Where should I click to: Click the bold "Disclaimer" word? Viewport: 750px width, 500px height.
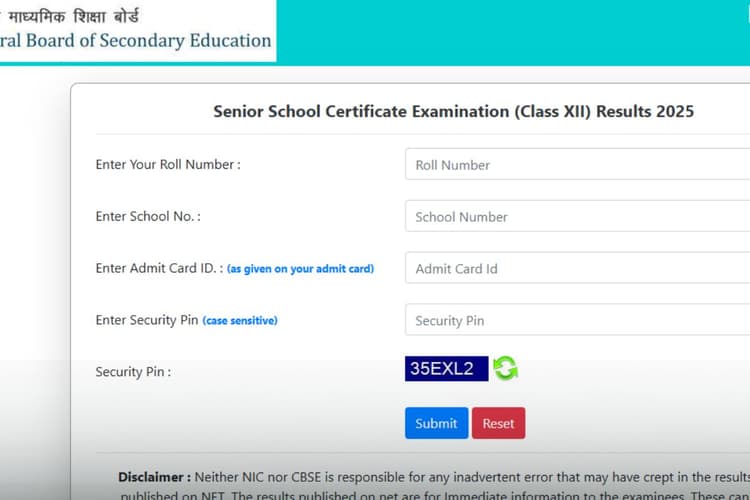click(154, 477)
